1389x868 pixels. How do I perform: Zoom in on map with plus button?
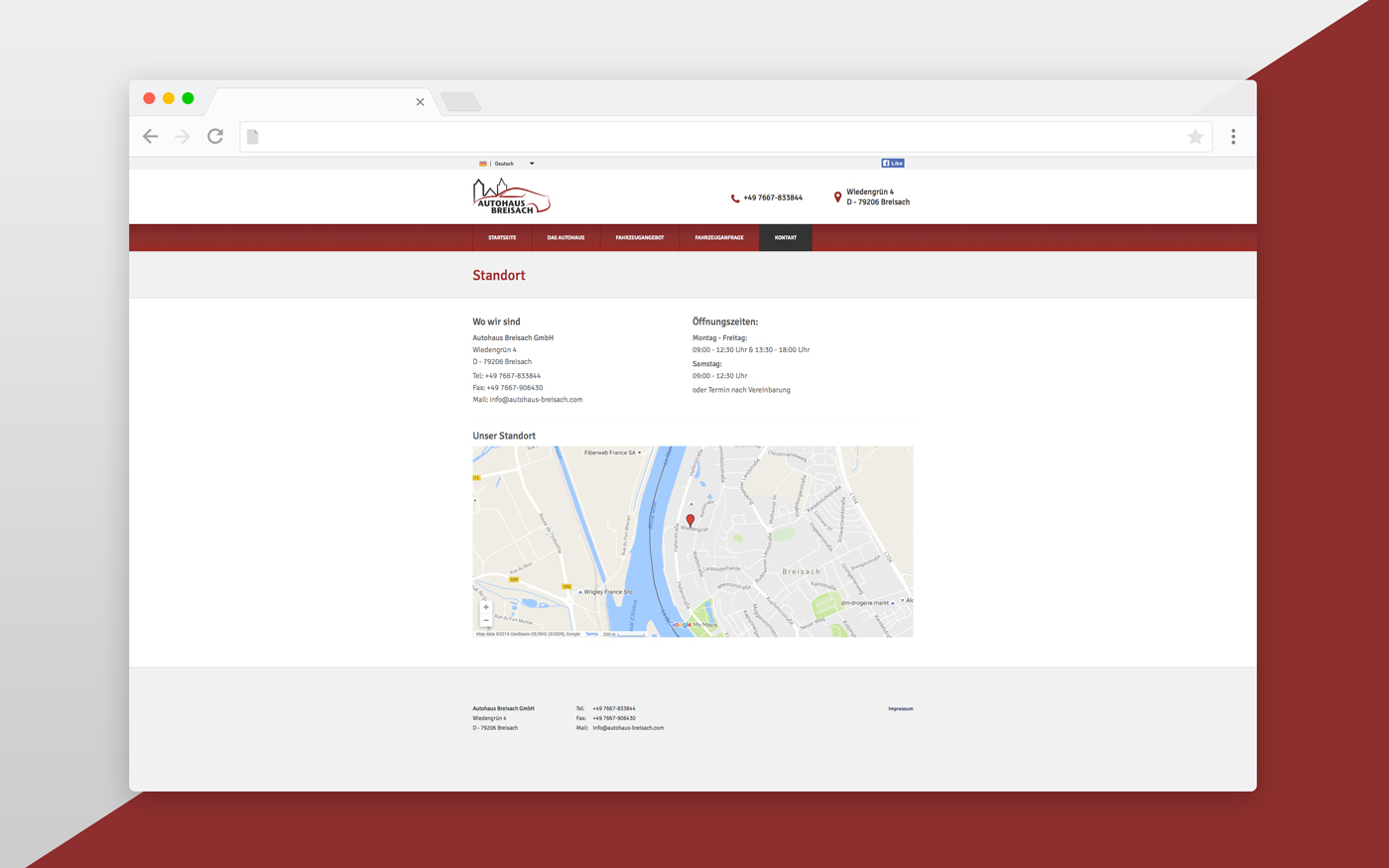click(486, 607)
